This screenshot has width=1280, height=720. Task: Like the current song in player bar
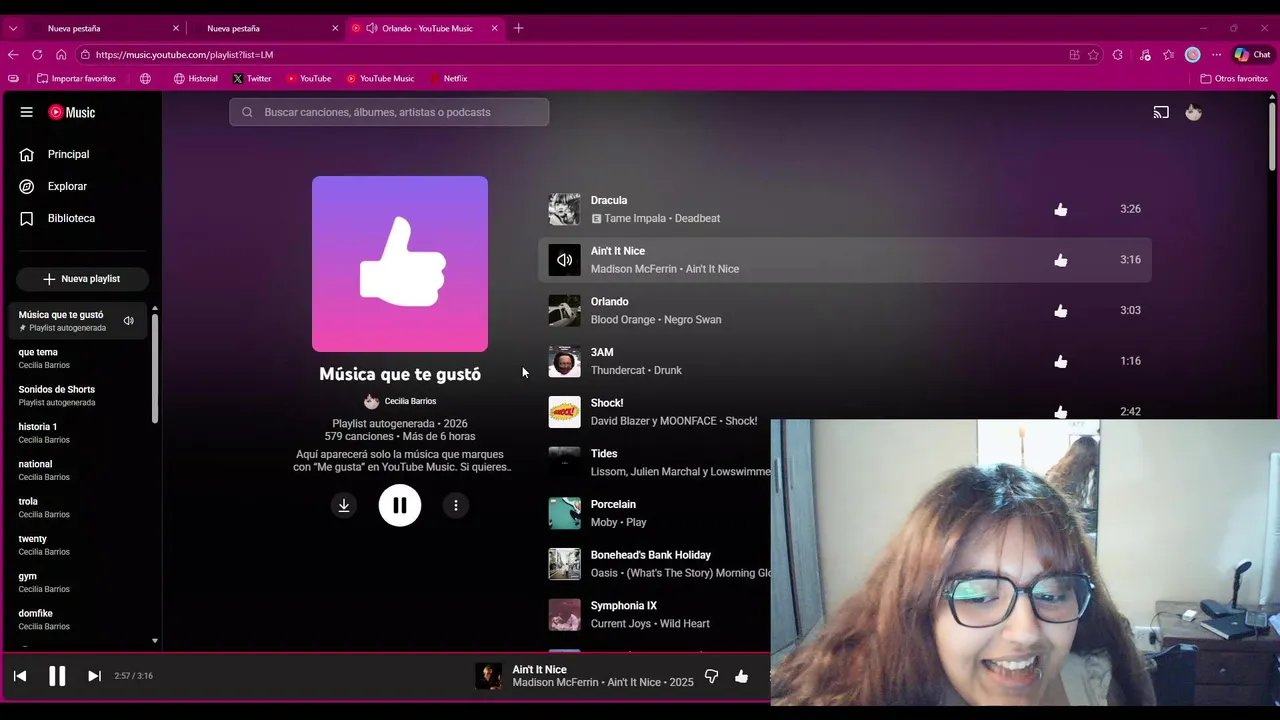pyautogui.click(x=741, y=676)
